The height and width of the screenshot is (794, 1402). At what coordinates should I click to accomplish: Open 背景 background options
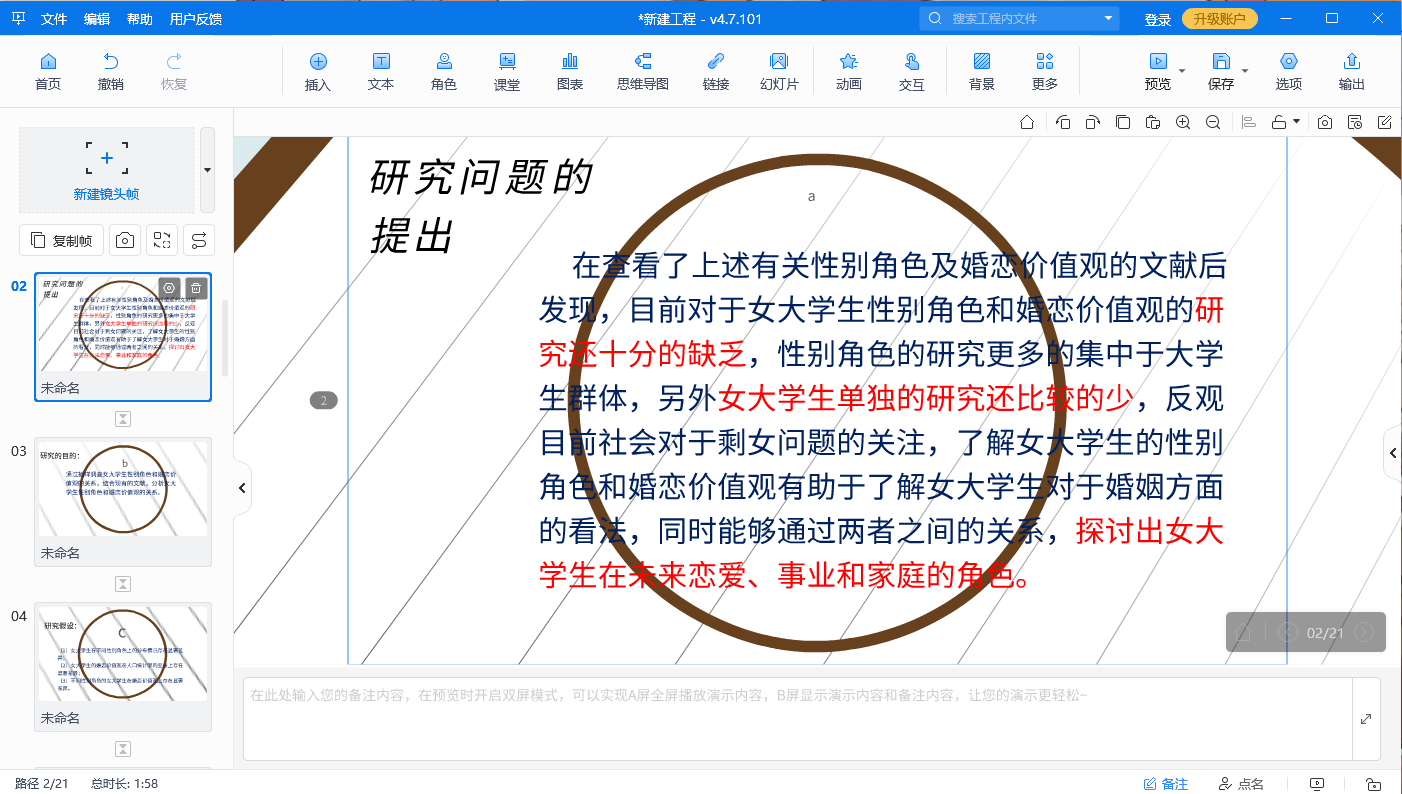click(x=982, y=71)
